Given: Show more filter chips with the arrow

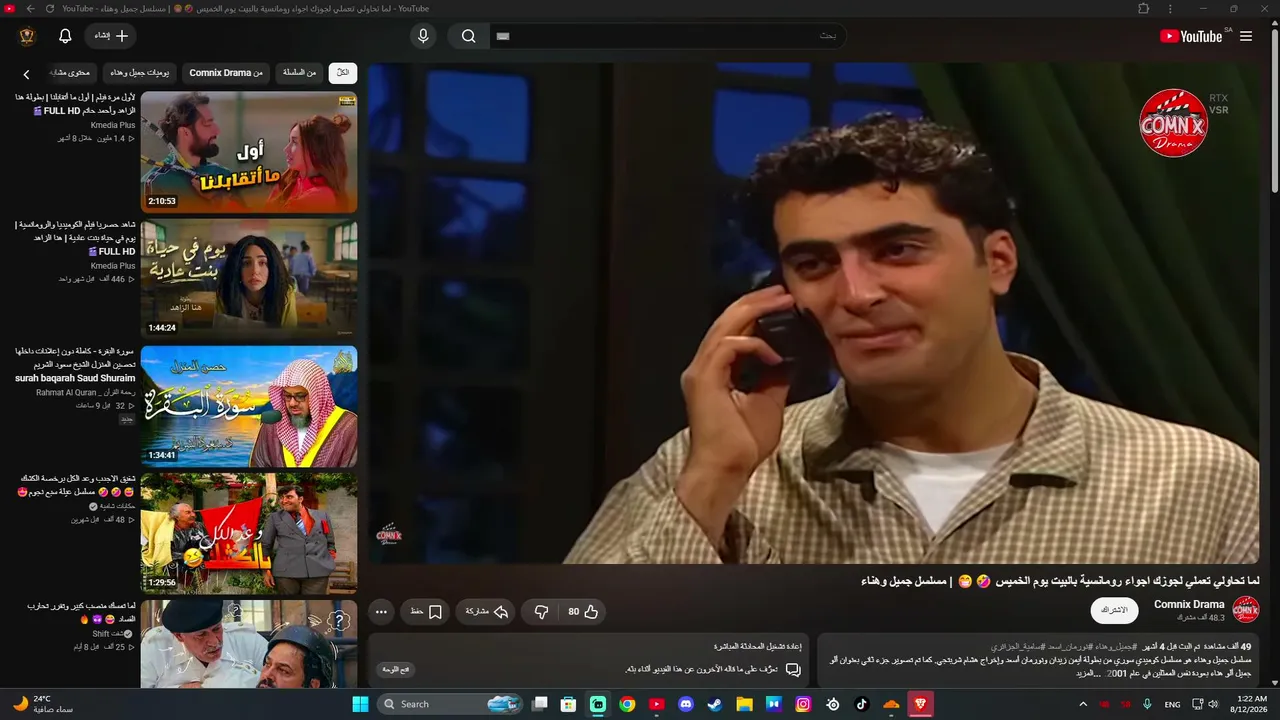Looking at the screenshot, I should [26, 74].
